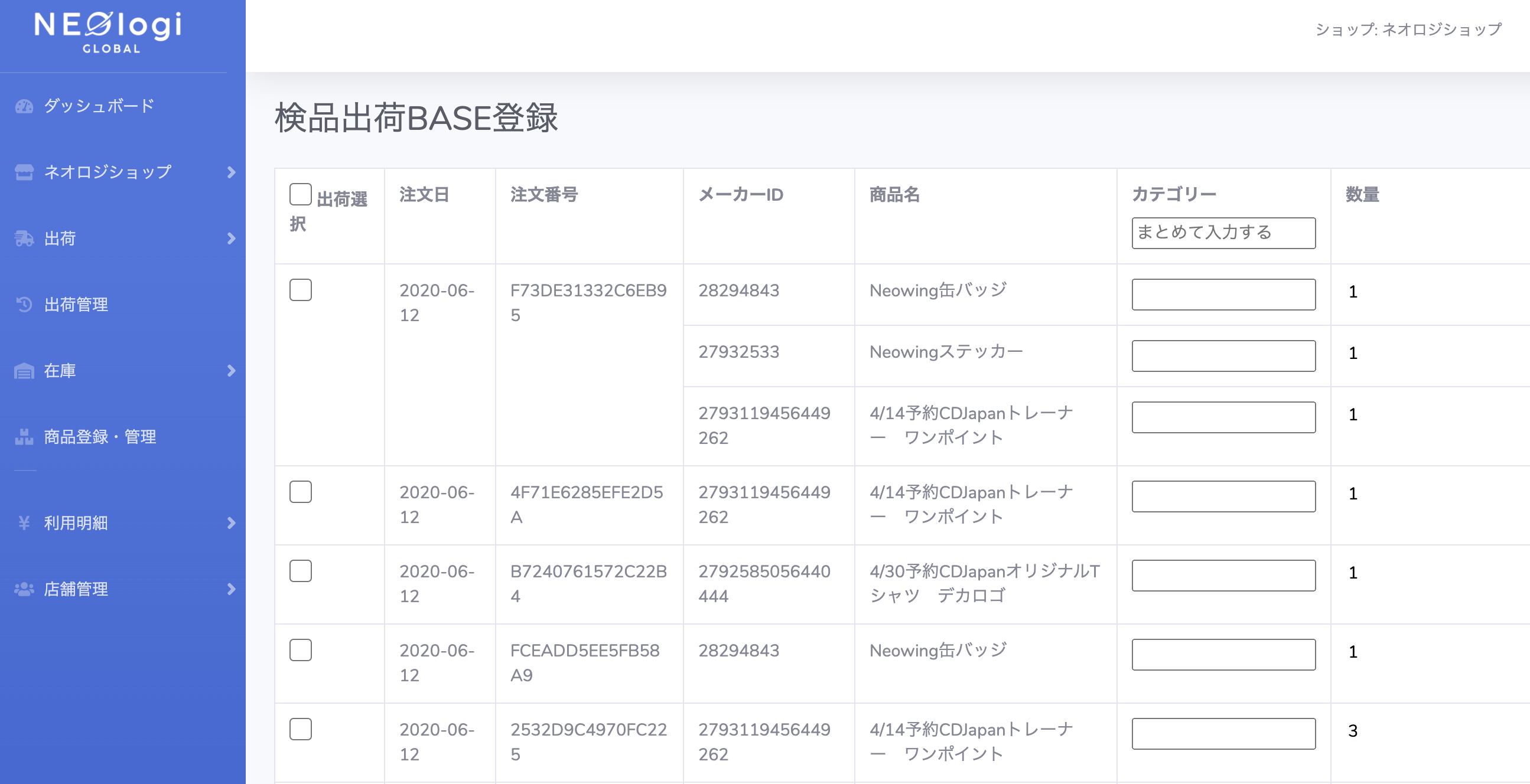Click the quantity 3 cell
Screen dimensions: 1530x784
pyautogui.click(x=1352, y=731)
